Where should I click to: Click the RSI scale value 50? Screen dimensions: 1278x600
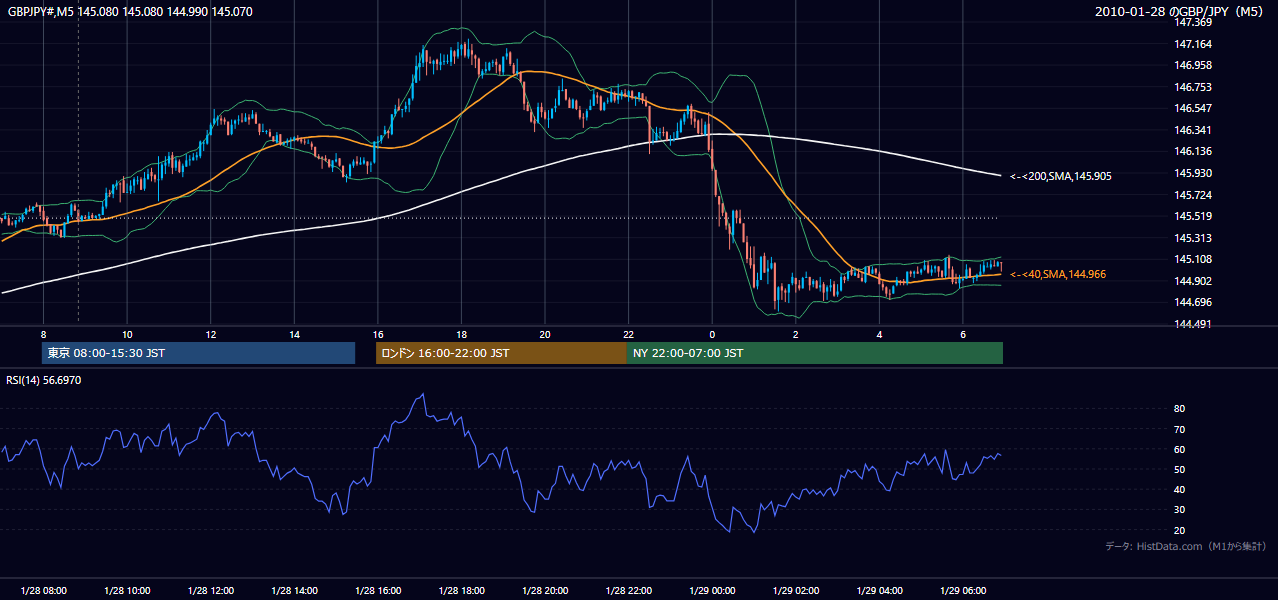1179,470
